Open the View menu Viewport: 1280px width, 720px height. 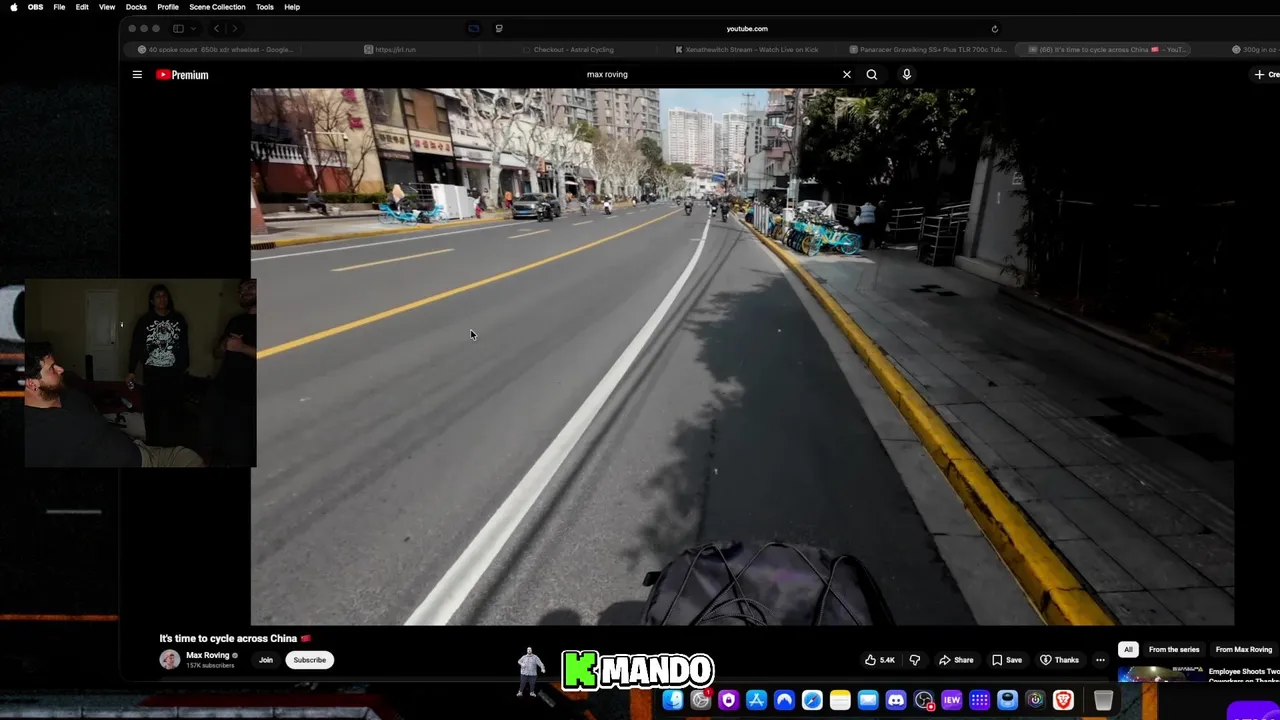coord(107,7)
